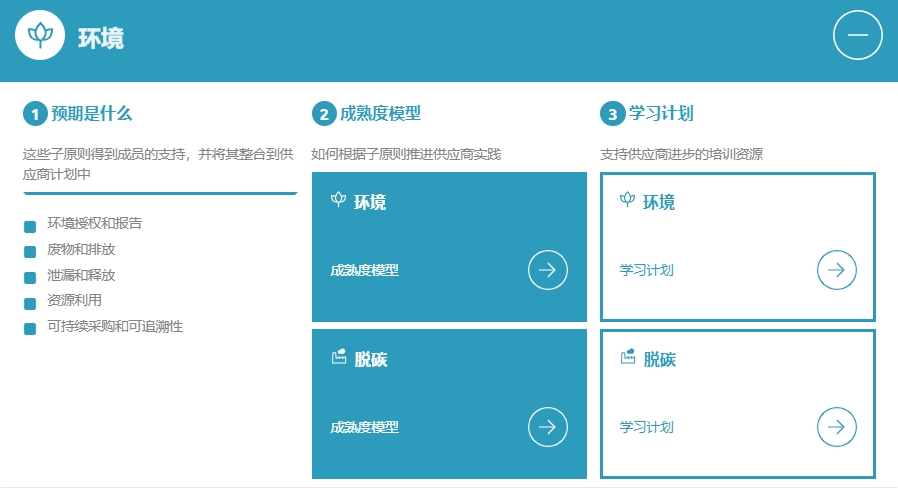Click the 成熟度模型 label in the 环境 card

pyautogui.click(x=365, y=270)
